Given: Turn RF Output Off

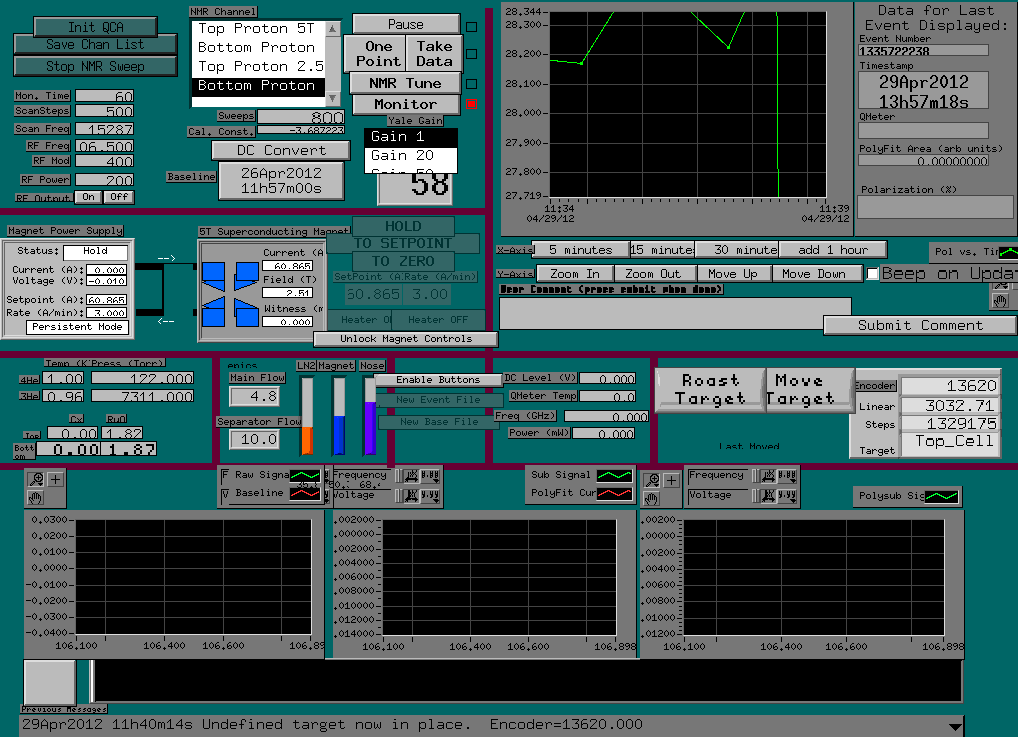Looking at the screenshot, I should [x=119, y=197].
